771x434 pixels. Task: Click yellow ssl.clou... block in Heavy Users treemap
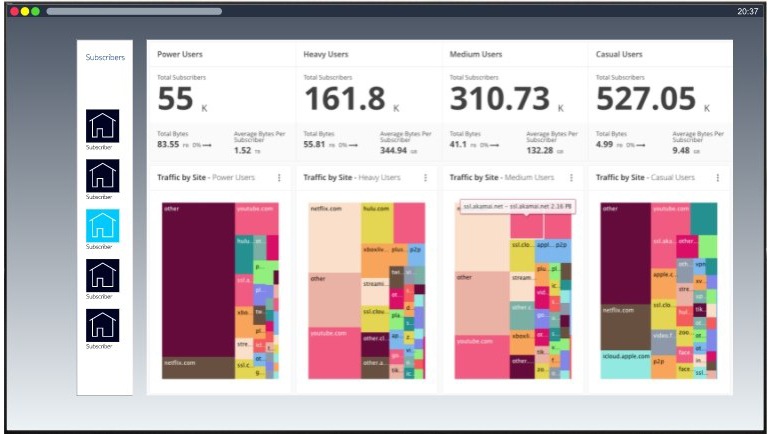tap(375, 319)
